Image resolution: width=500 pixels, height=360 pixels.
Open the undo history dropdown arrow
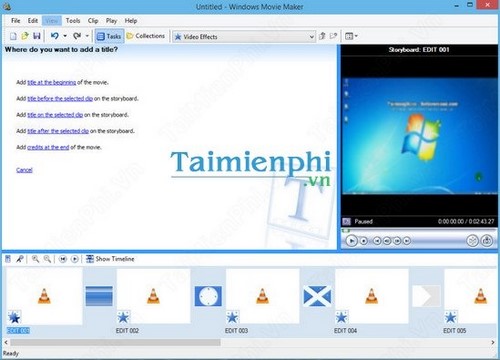pos(65,36)
